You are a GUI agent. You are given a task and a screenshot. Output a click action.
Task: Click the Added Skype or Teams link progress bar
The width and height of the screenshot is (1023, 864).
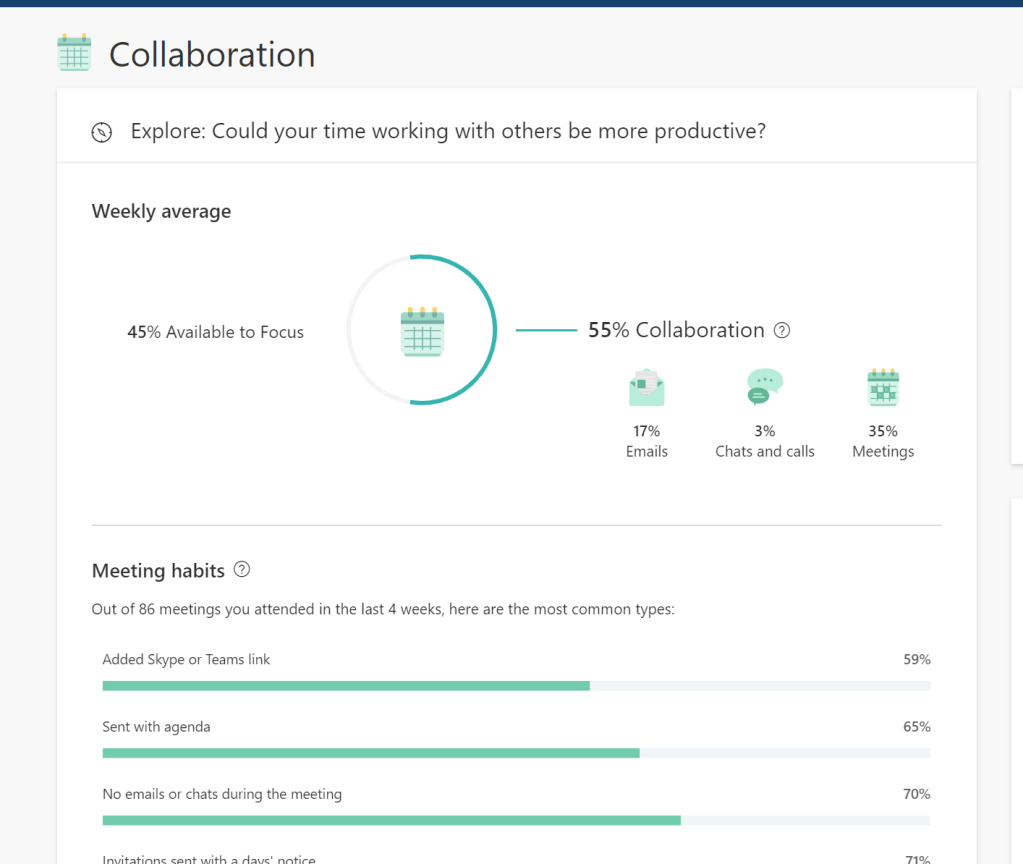point(516,686)
